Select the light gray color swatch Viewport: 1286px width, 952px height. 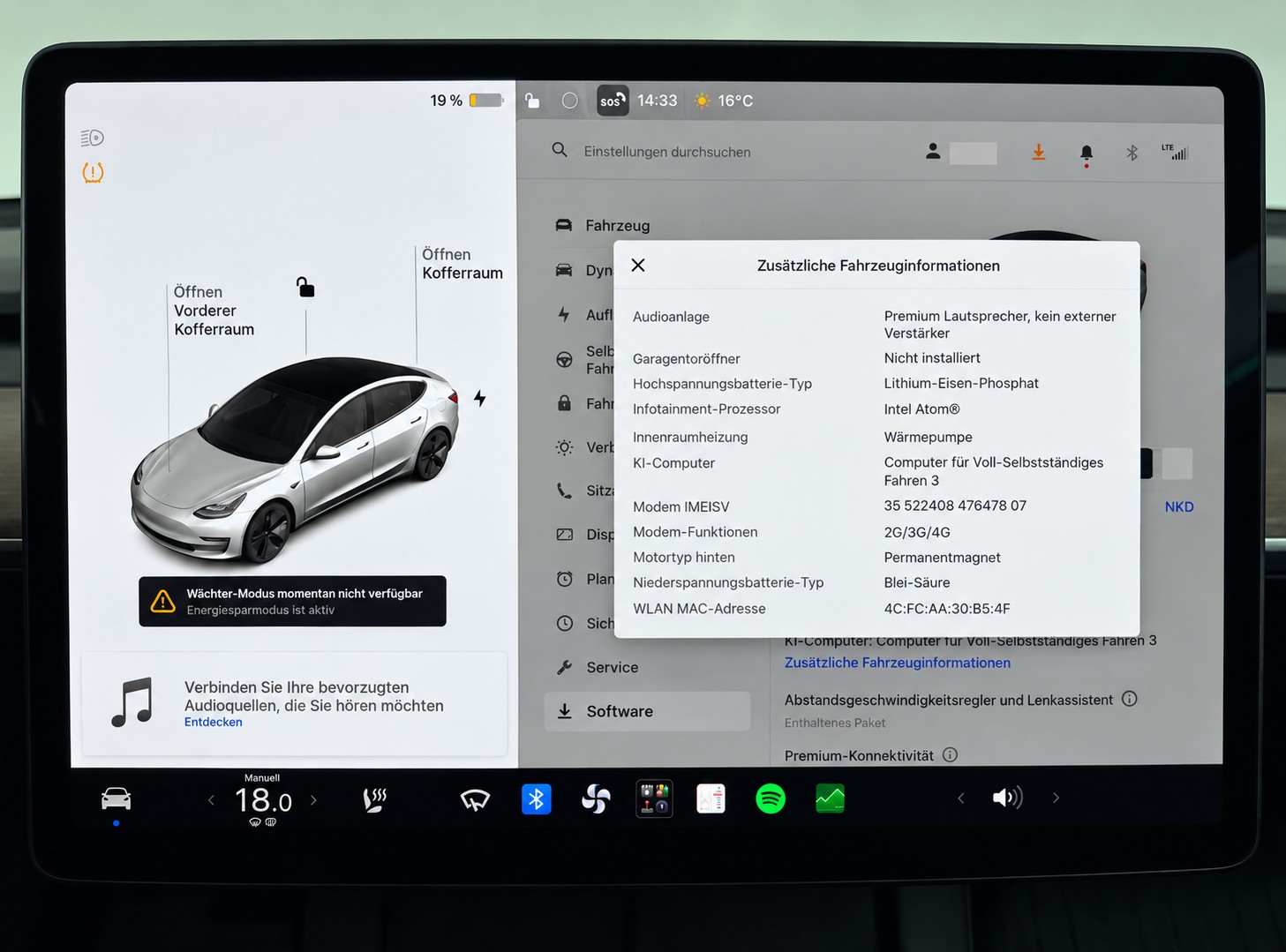coord(1177,463)
